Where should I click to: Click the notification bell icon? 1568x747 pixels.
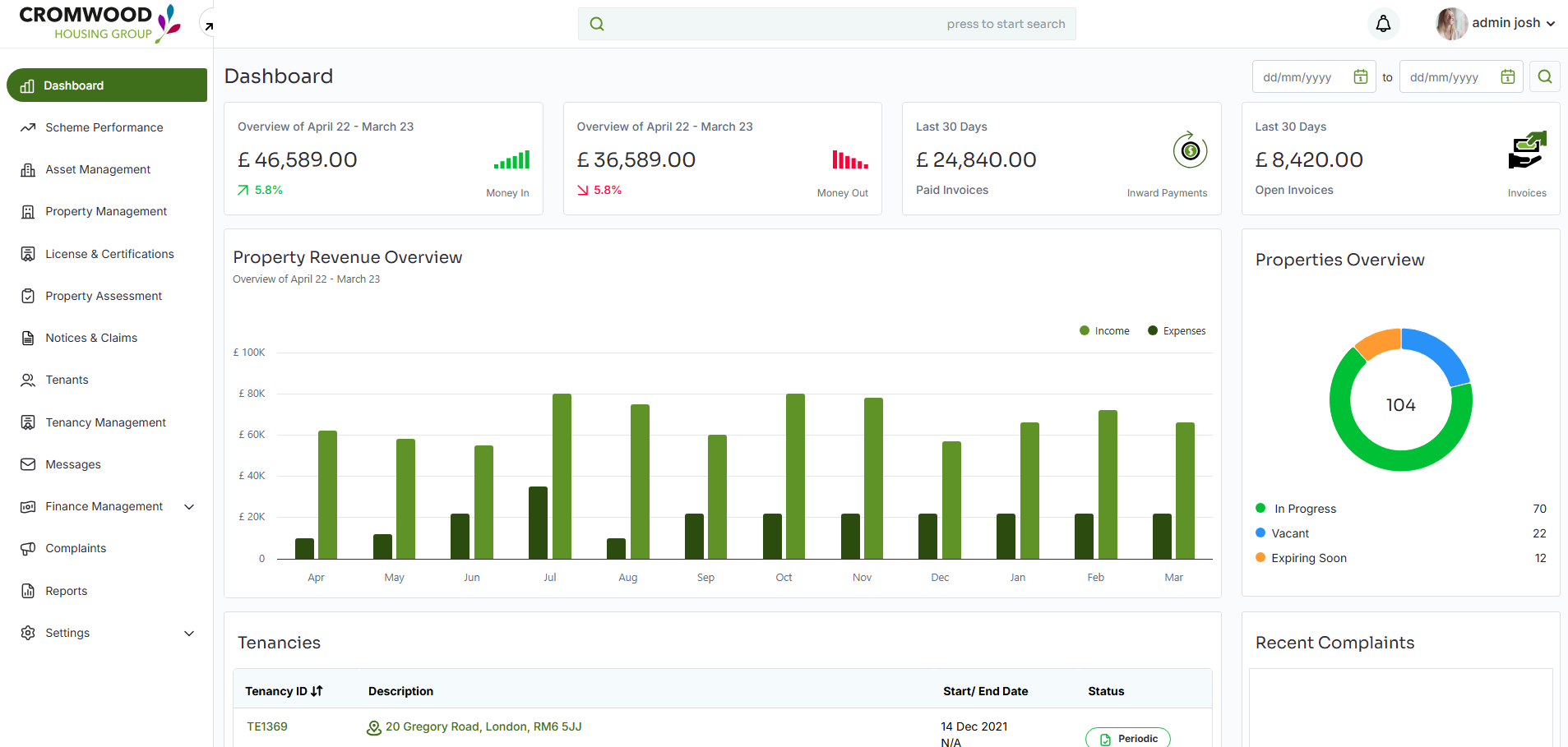point(1383,24)
